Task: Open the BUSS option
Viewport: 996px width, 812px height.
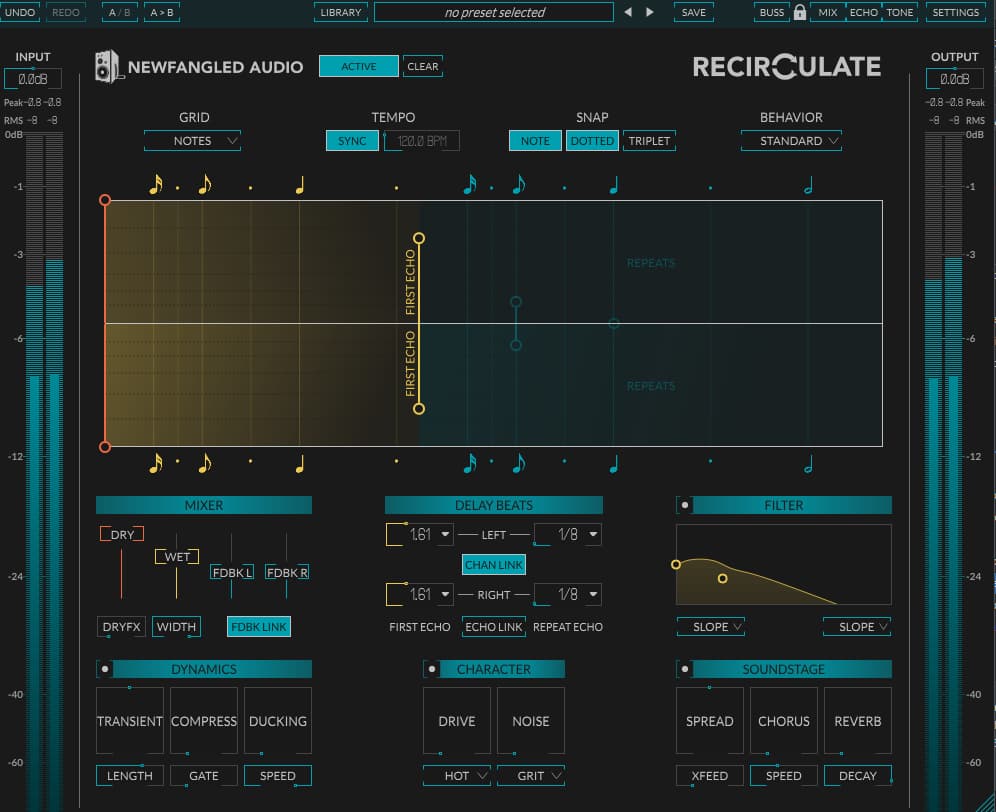Action: click(x=772, y=12)
